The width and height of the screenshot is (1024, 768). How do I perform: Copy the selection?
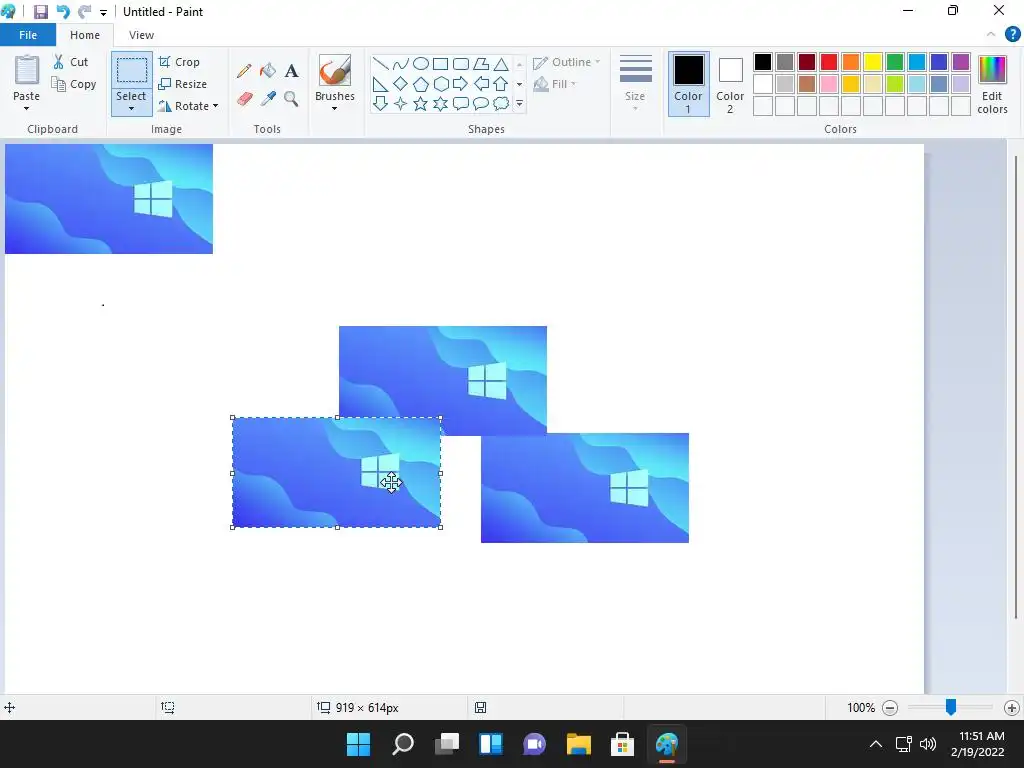[x=74, y=84]
